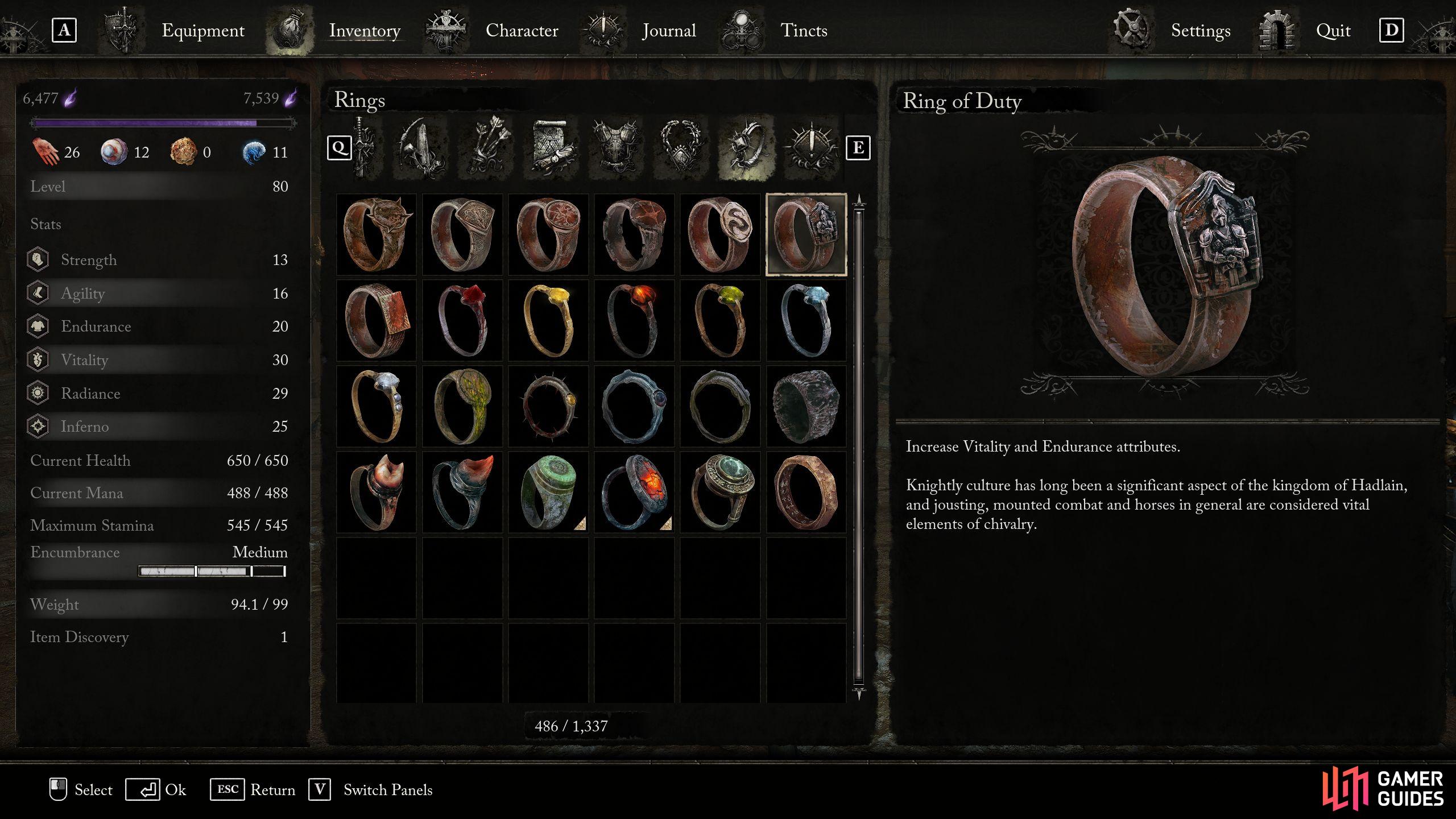Choose the pendants category filter icon
Image resolution: width=1456 pixels, height=819 pixels.
(680, 147)
